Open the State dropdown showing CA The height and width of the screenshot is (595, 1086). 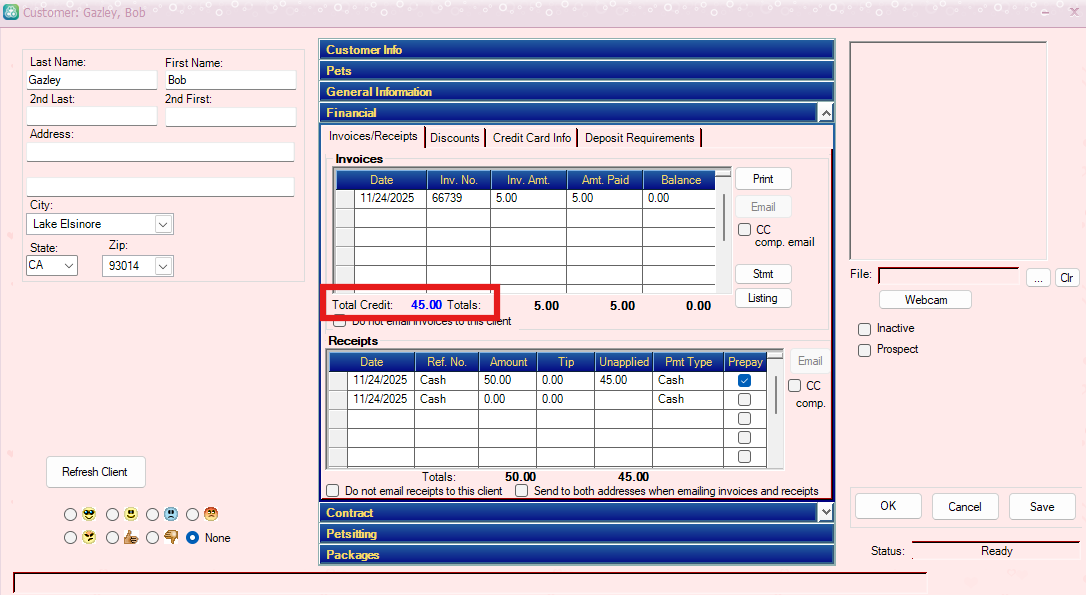68,266
